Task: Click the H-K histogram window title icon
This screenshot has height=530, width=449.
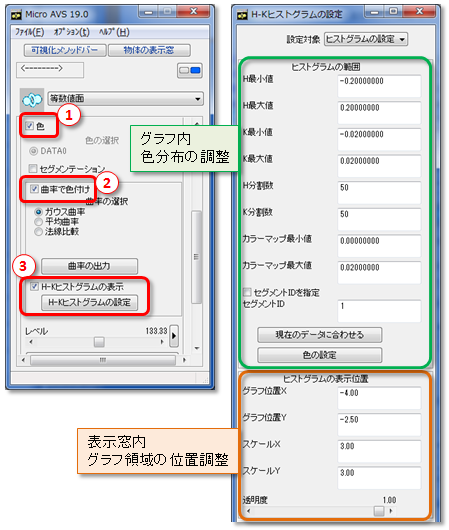Action: (x=242, y=15)
